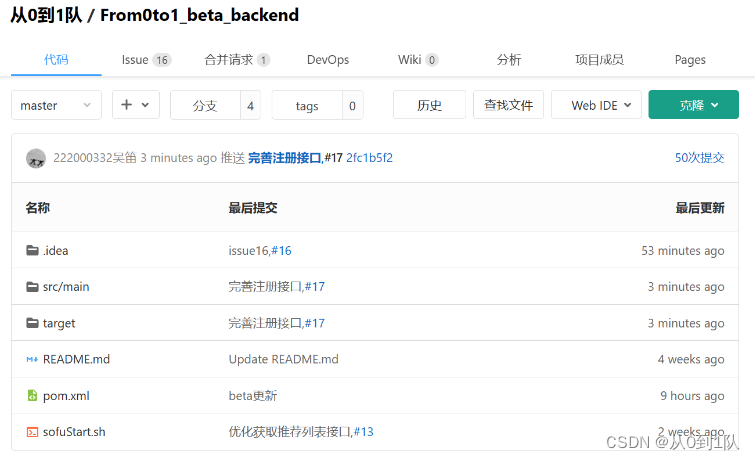Click issue link #16 in .idea row
Image resolution: width=755 pixels, height=460 pixels.
pyautogui.click(x=281, y=250)
